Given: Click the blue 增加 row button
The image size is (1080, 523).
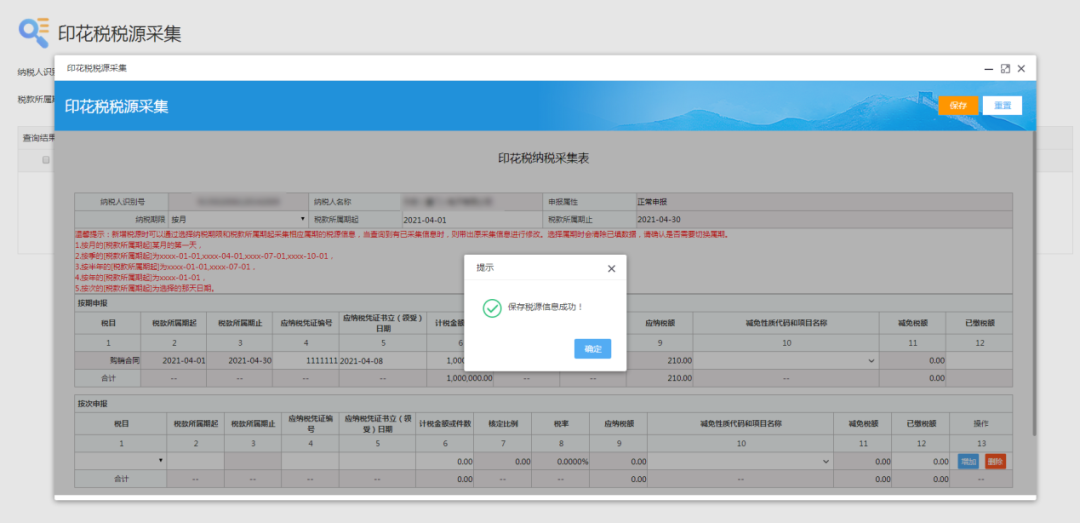Looking at the screenshot, I should [x=968, y=461].
